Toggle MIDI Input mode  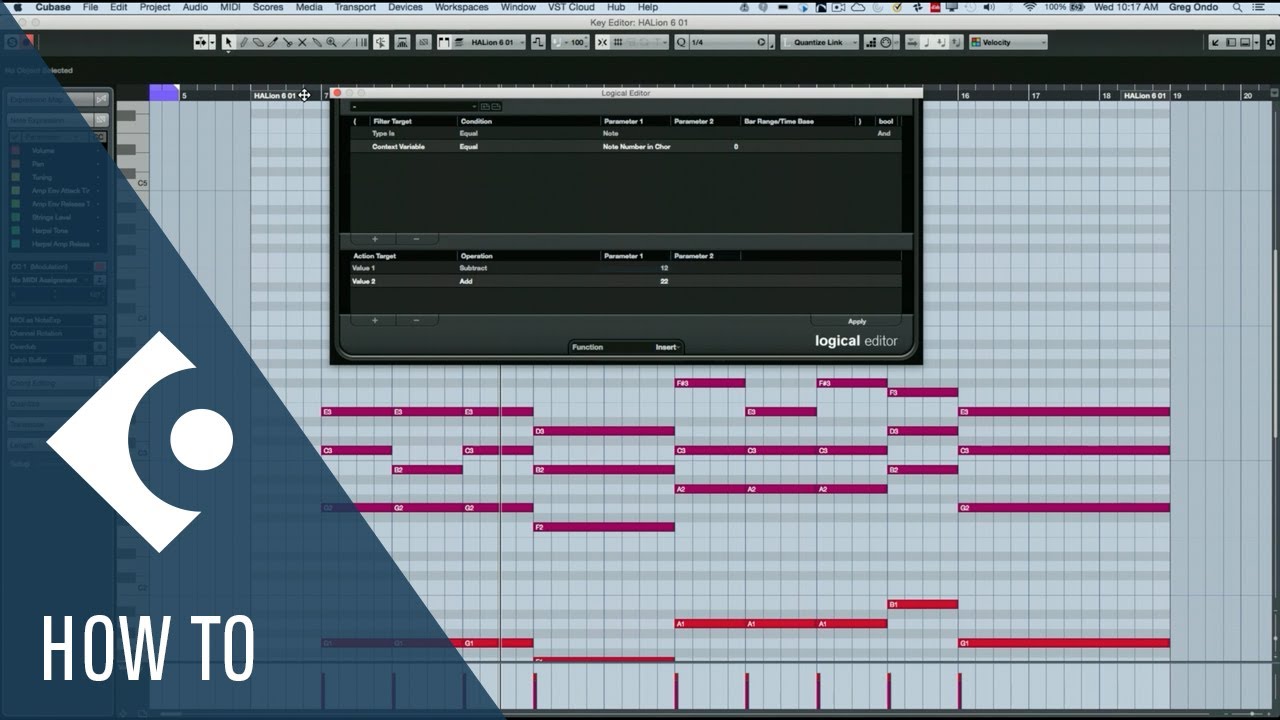[885, 42]
